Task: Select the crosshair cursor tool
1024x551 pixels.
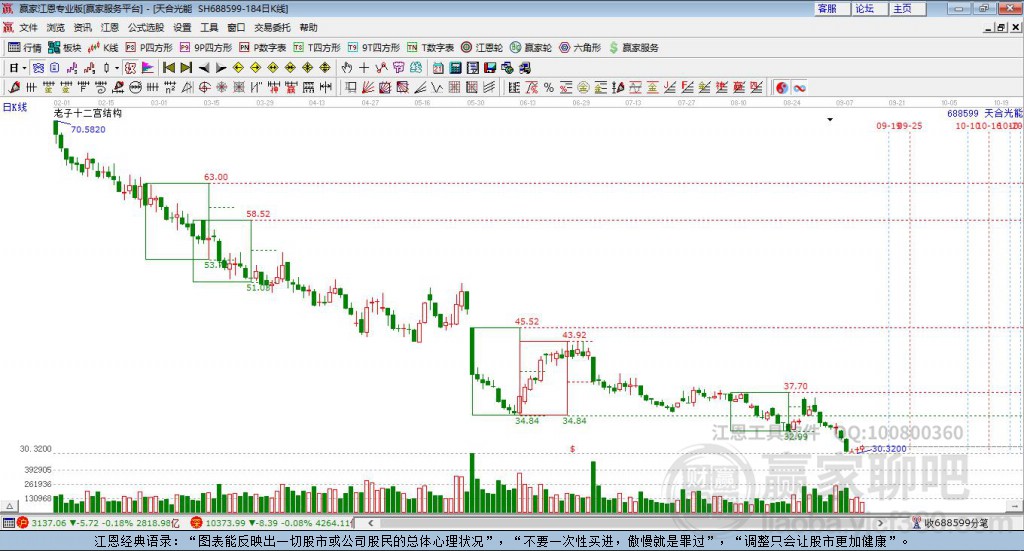Action: (364, 68)
